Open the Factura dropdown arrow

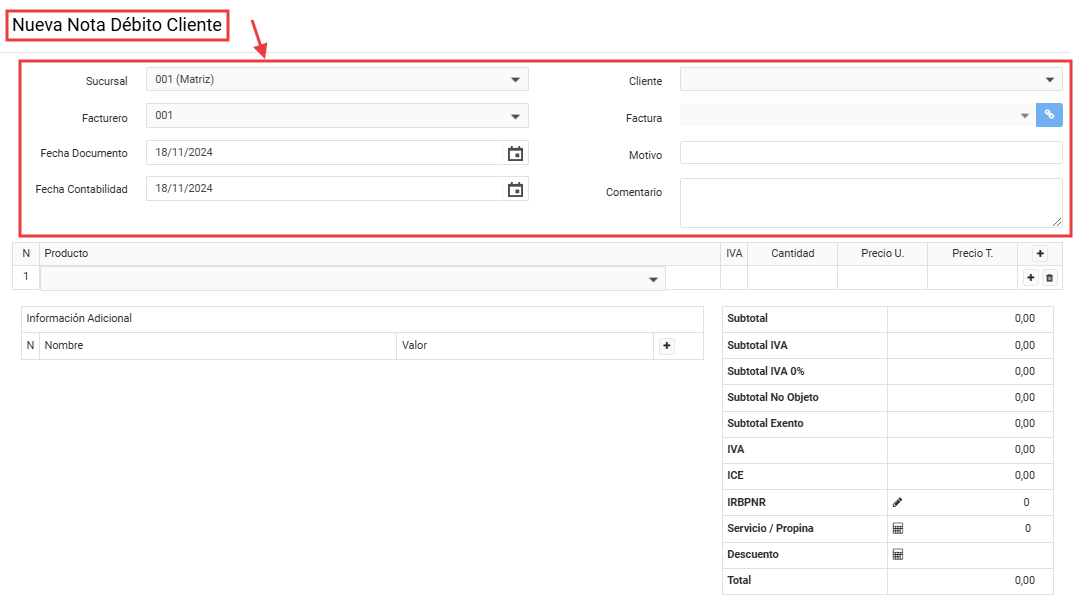point(1024,116)
